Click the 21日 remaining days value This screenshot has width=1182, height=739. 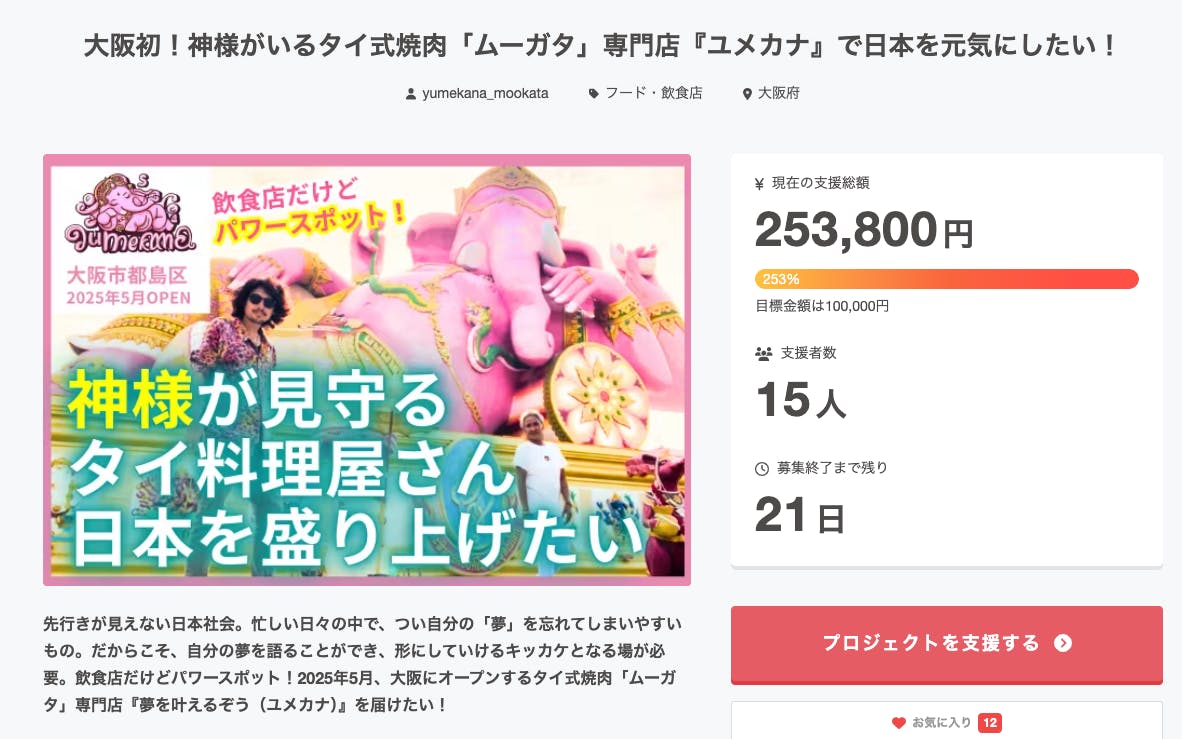[799, 516]
